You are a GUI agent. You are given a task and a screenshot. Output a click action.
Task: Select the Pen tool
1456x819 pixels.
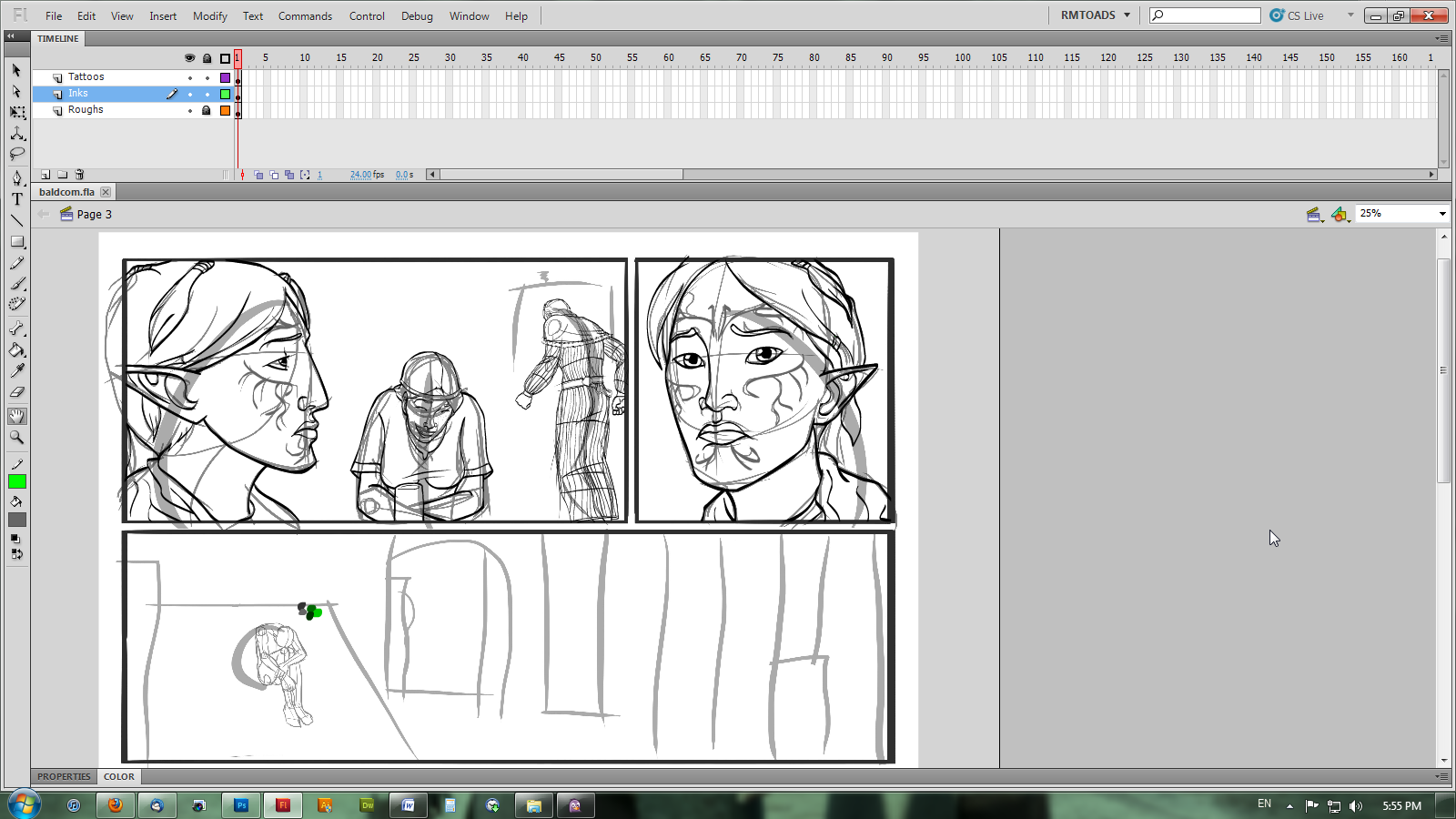(x=16, y=177)
